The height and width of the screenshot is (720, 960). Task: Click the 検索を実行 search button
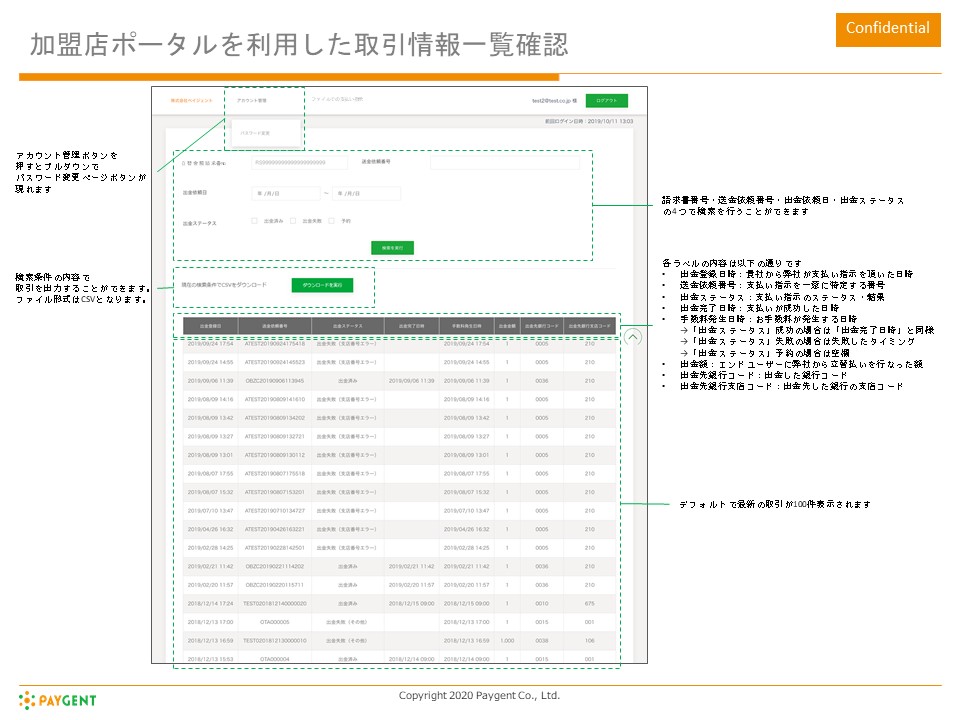391,247
